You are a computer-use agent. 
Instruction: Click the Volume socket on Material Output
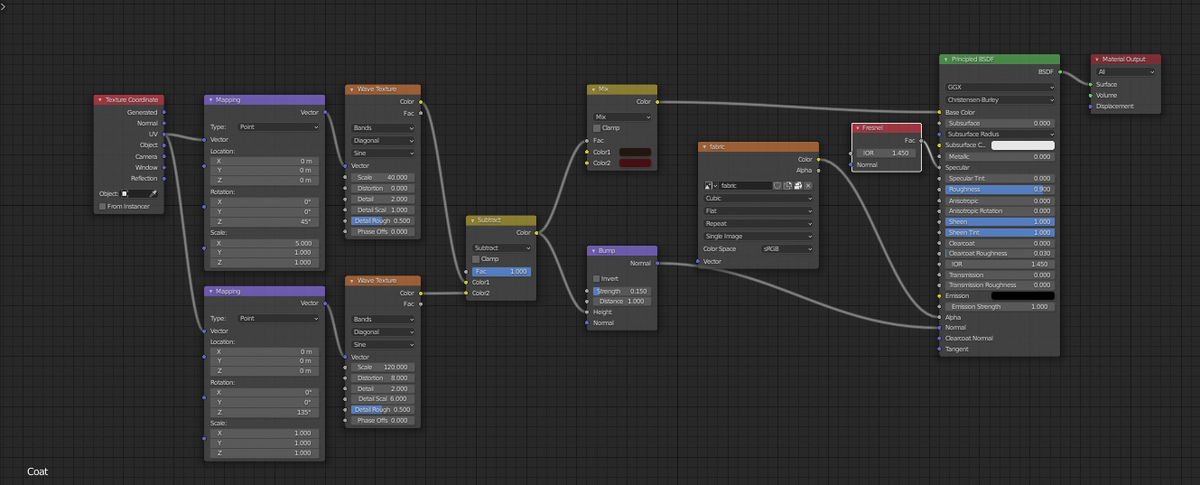coord(1091,95)
